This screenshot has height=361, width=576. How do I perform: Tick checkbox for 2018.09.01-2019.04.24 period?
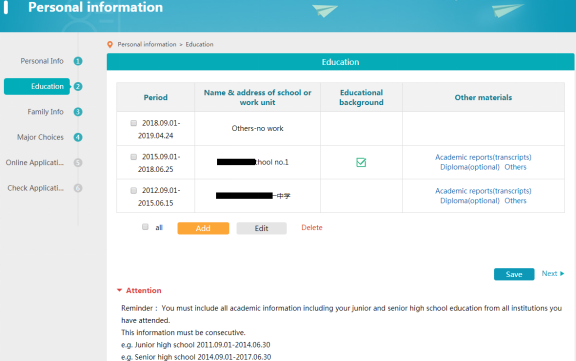coord(134,123)
